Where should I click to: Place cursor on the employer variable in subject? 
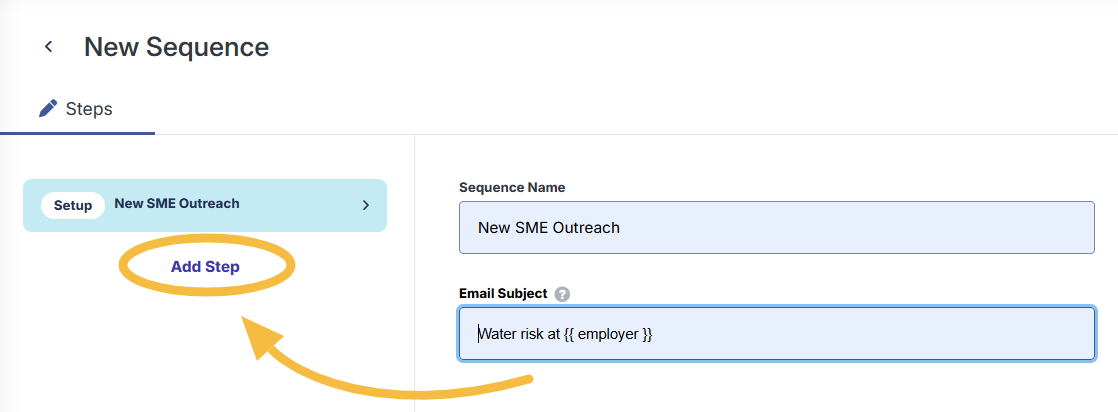pos(608,335)
